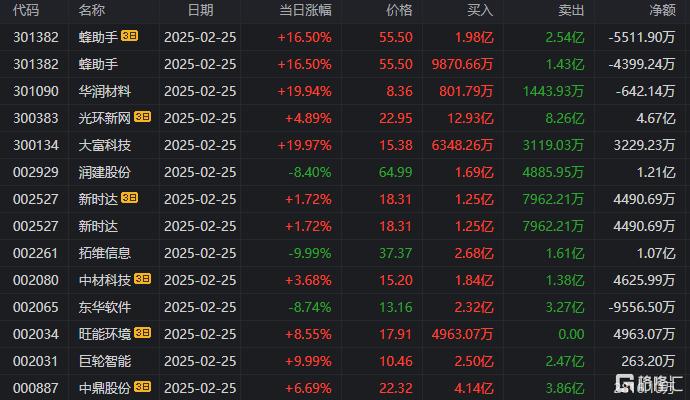690x400 pixels.
Task: Click the -9.99% daily change value
Action: pyautogui.click(x=310, y=253)
